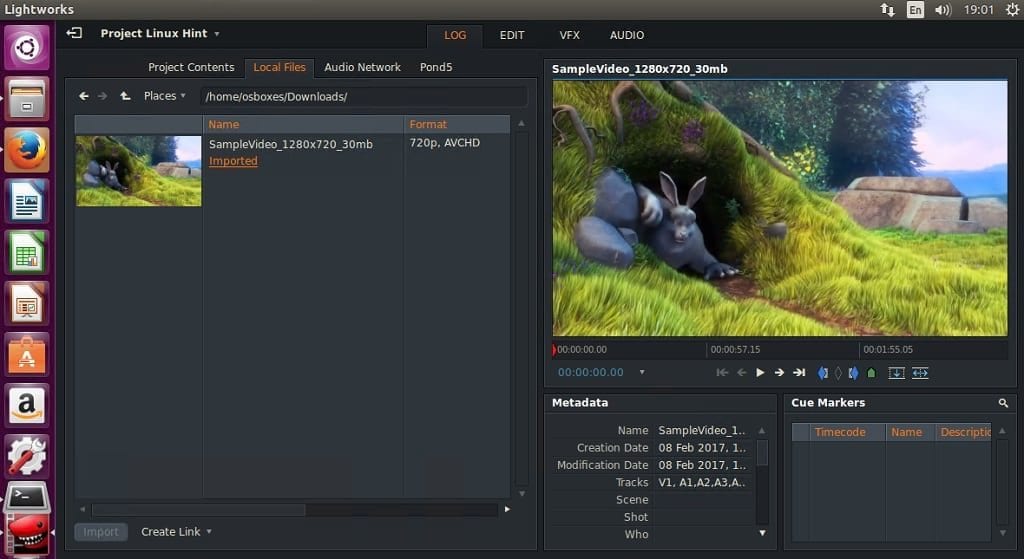This screenshot has height=559, width=1024.
Task: Mark the Out point
Action: (854, 373)
